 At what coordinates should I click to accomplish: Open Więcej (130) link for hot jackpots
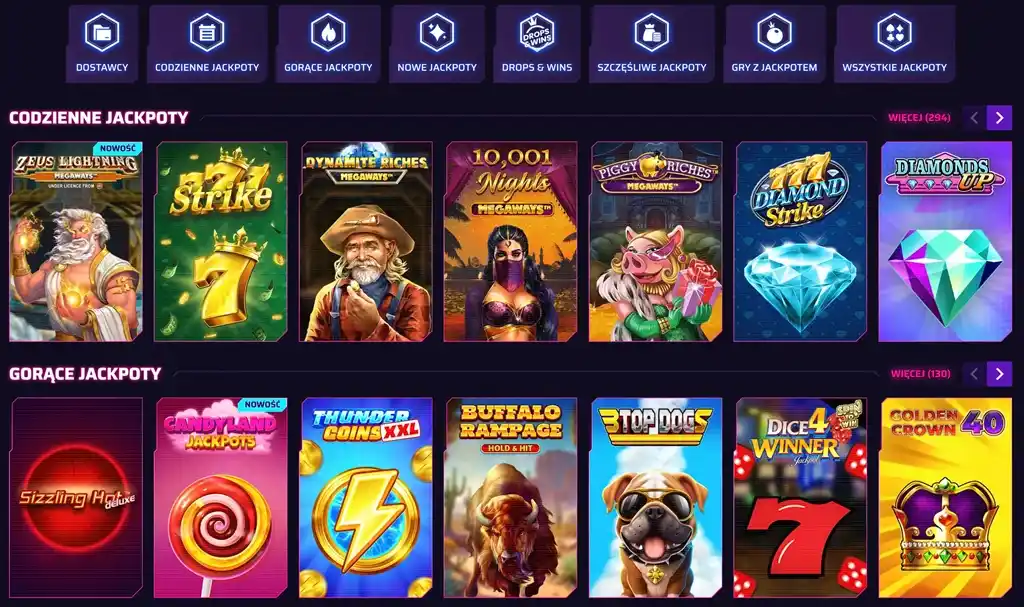pos(921,374)
